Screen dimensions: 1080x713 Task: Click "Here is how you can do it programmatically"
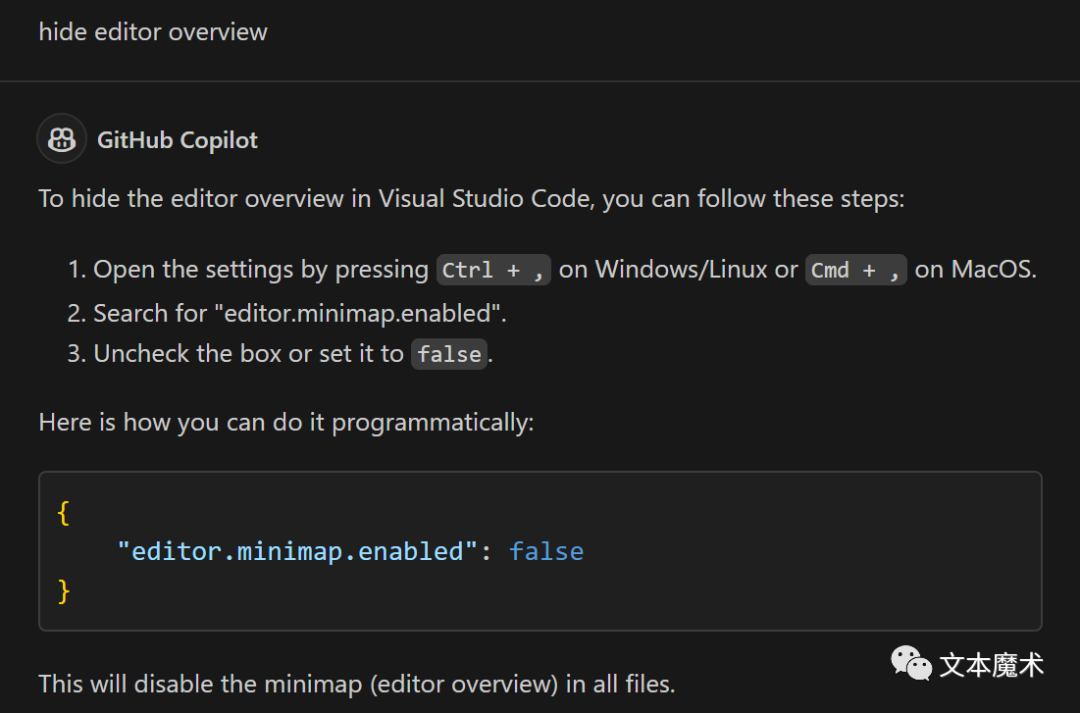coord(286,422)
